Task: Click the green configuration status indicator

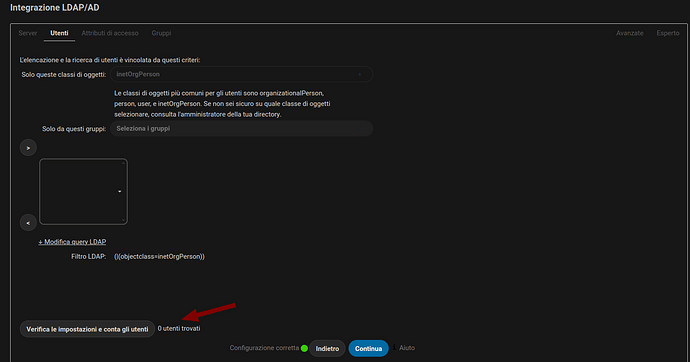Action: [x=304, y=348]
